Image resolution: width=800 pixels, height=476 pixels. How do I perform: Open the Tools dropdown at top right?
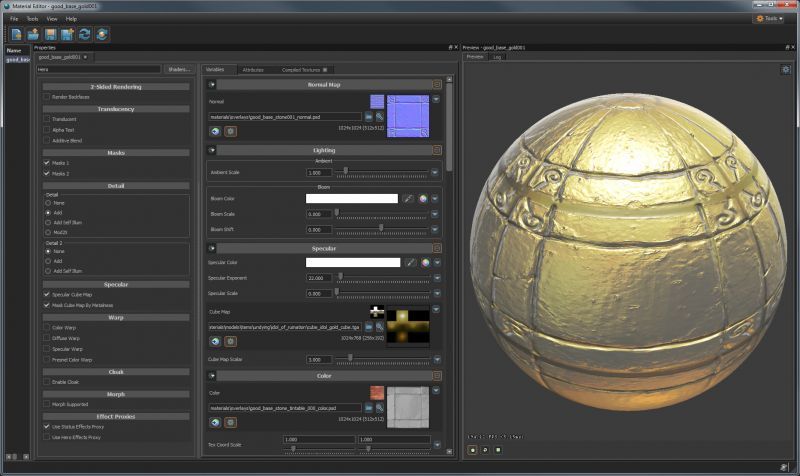pyautogui.click(x=769, y=18)
